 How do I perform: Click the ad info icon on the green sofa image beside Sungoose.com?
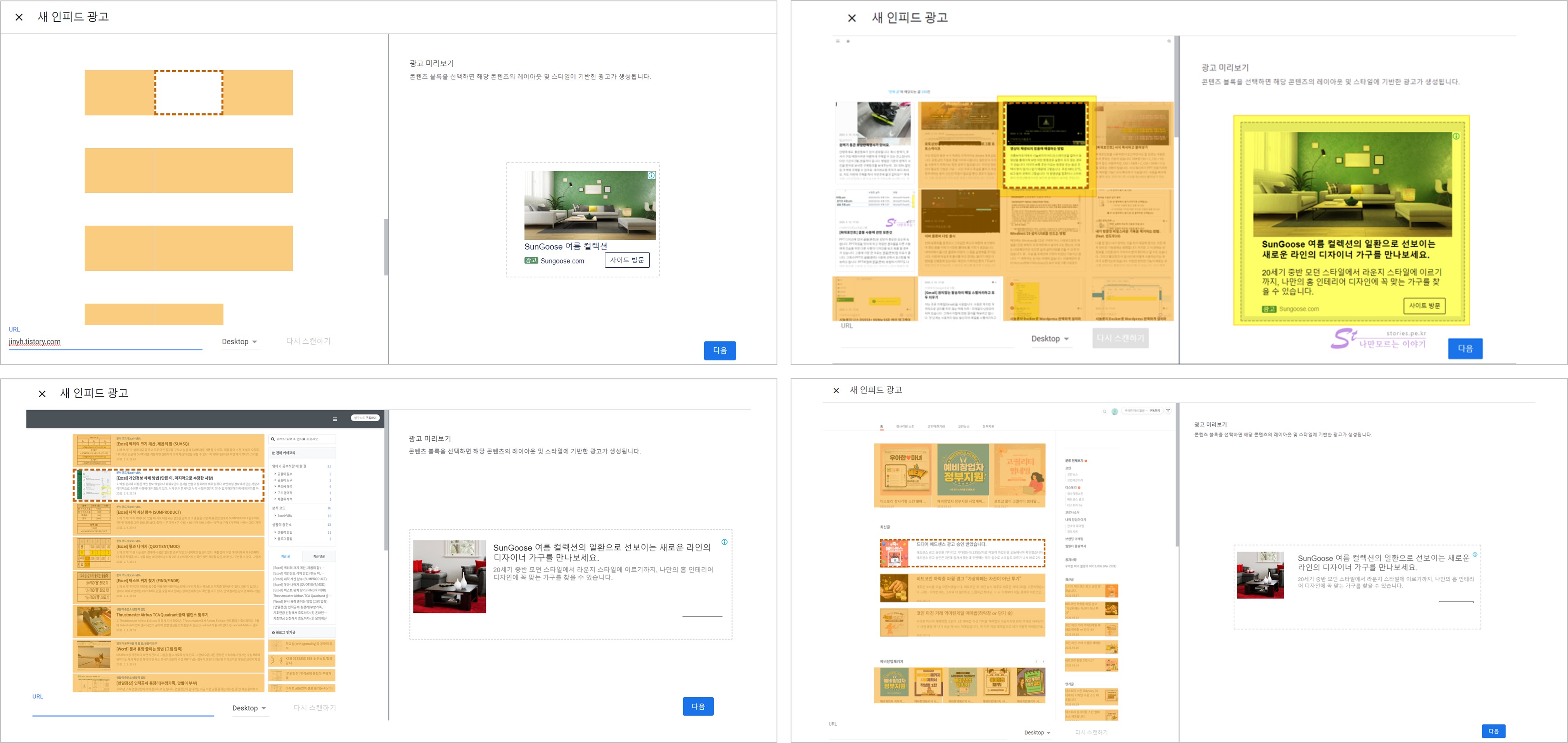(x=651, y=175)
